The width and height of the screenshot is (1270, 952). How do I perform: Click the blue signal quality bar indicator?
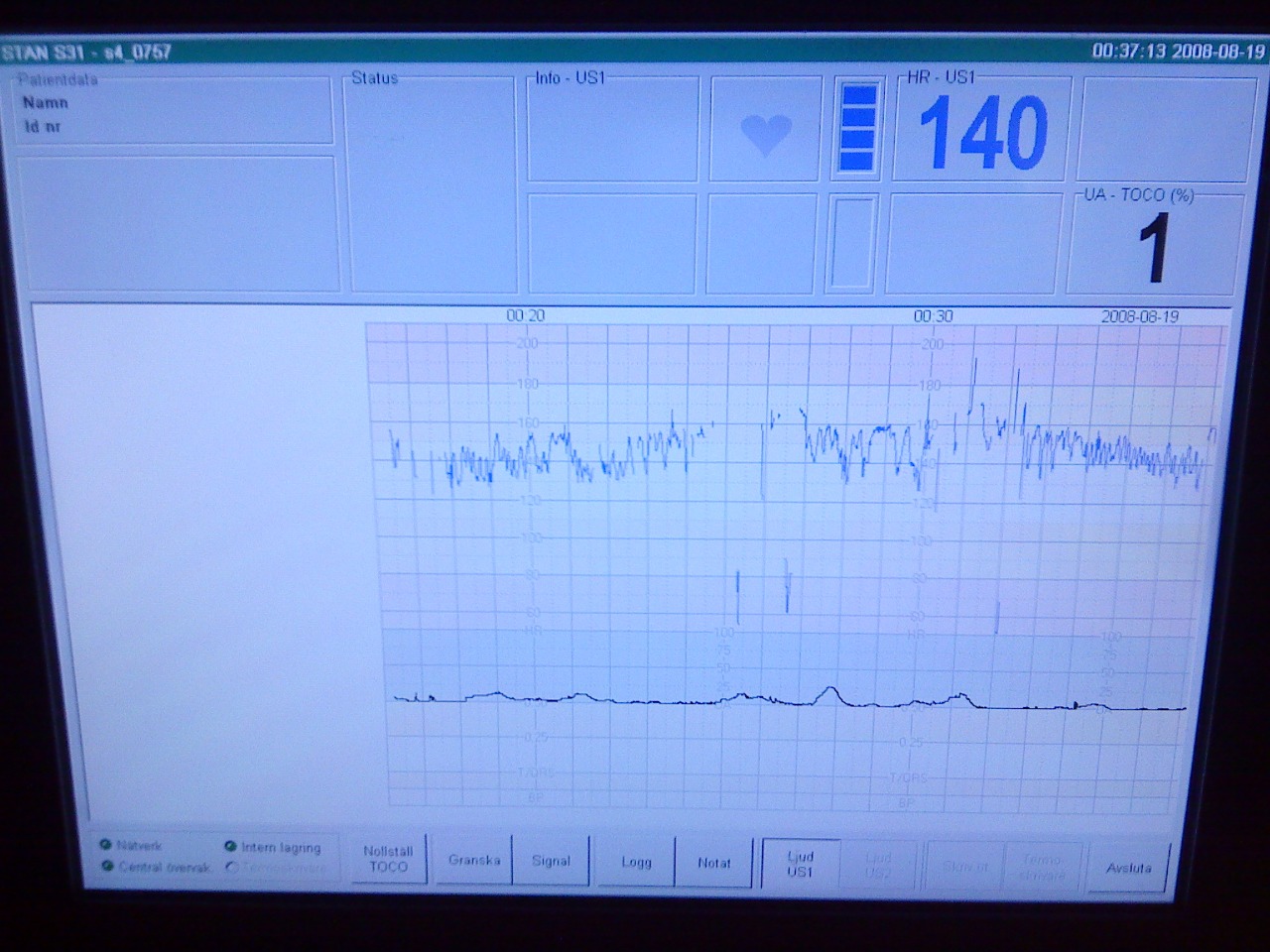coord(857,128)
